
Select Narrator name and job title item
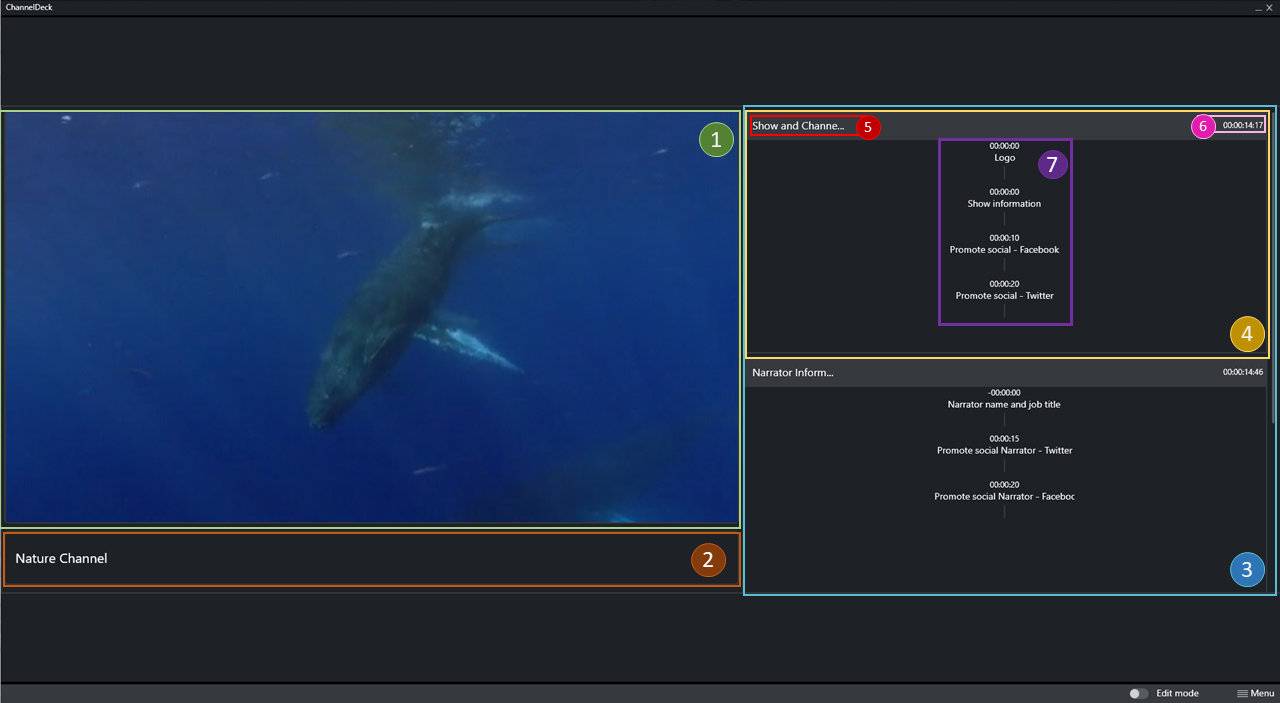1004,405
